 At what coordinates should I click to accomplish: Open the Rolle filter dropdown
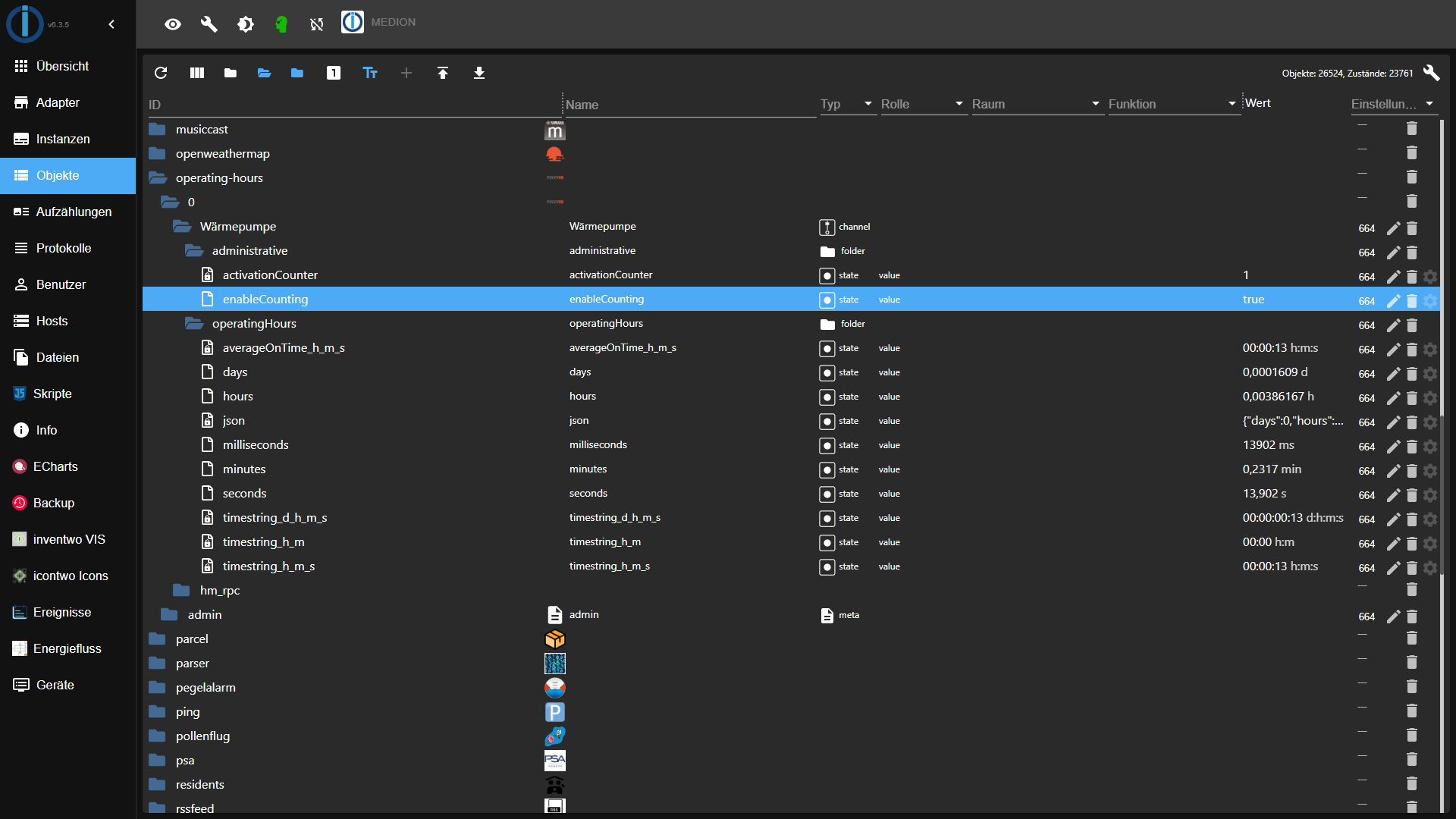tap(924, 104)
